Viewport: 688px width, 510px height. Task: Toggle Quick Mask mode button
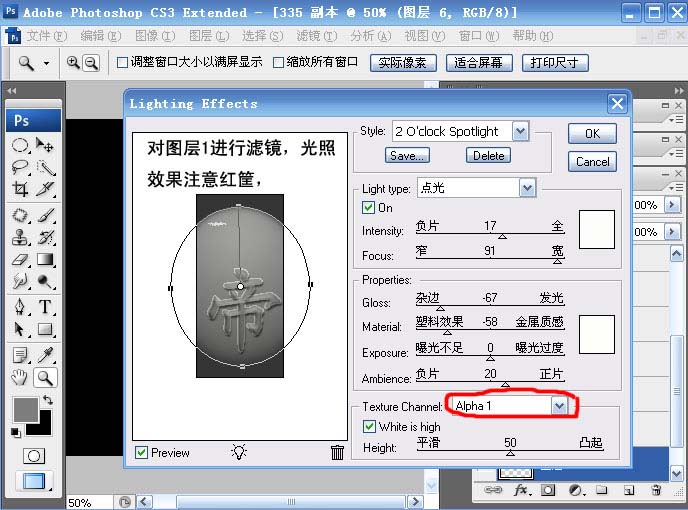tap(34, 456)
